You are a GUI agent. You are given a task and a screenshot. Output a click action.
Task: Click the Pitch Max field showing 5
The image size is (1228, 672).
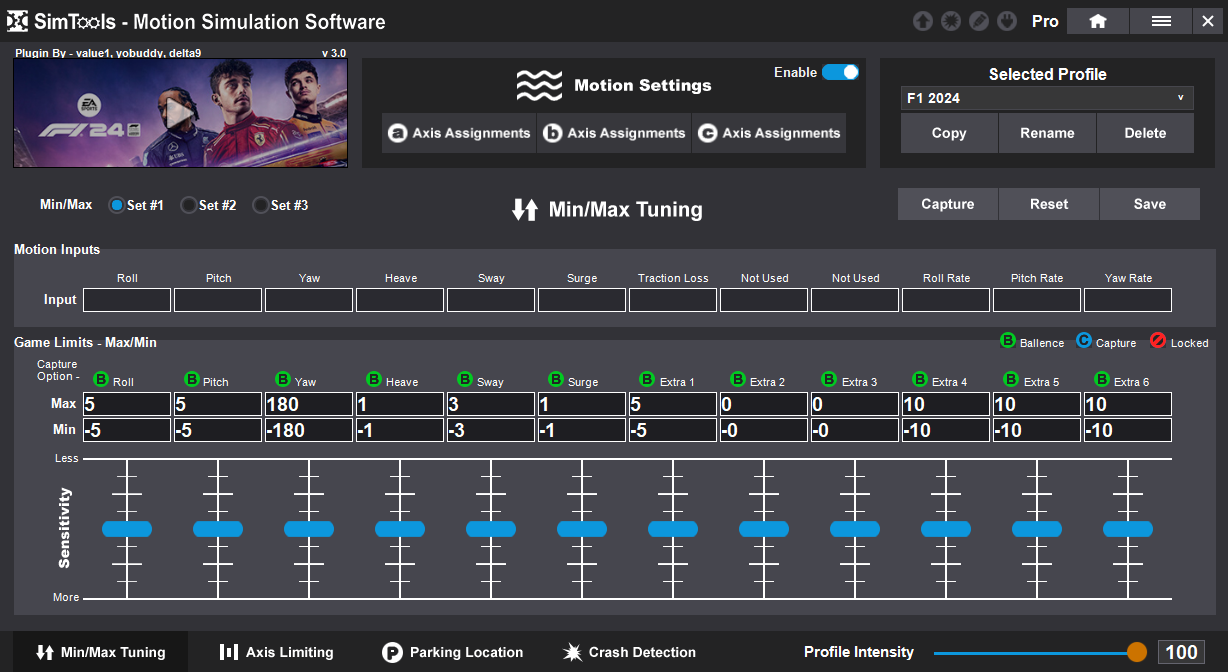218,404
